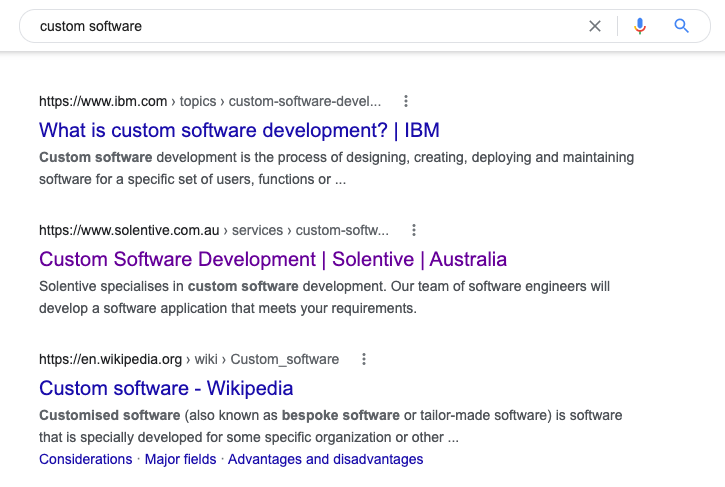This screenshot has width=725, height=487.
Task: Open 'What is custom software development? | IBM'
Action: tap(239, 130)
